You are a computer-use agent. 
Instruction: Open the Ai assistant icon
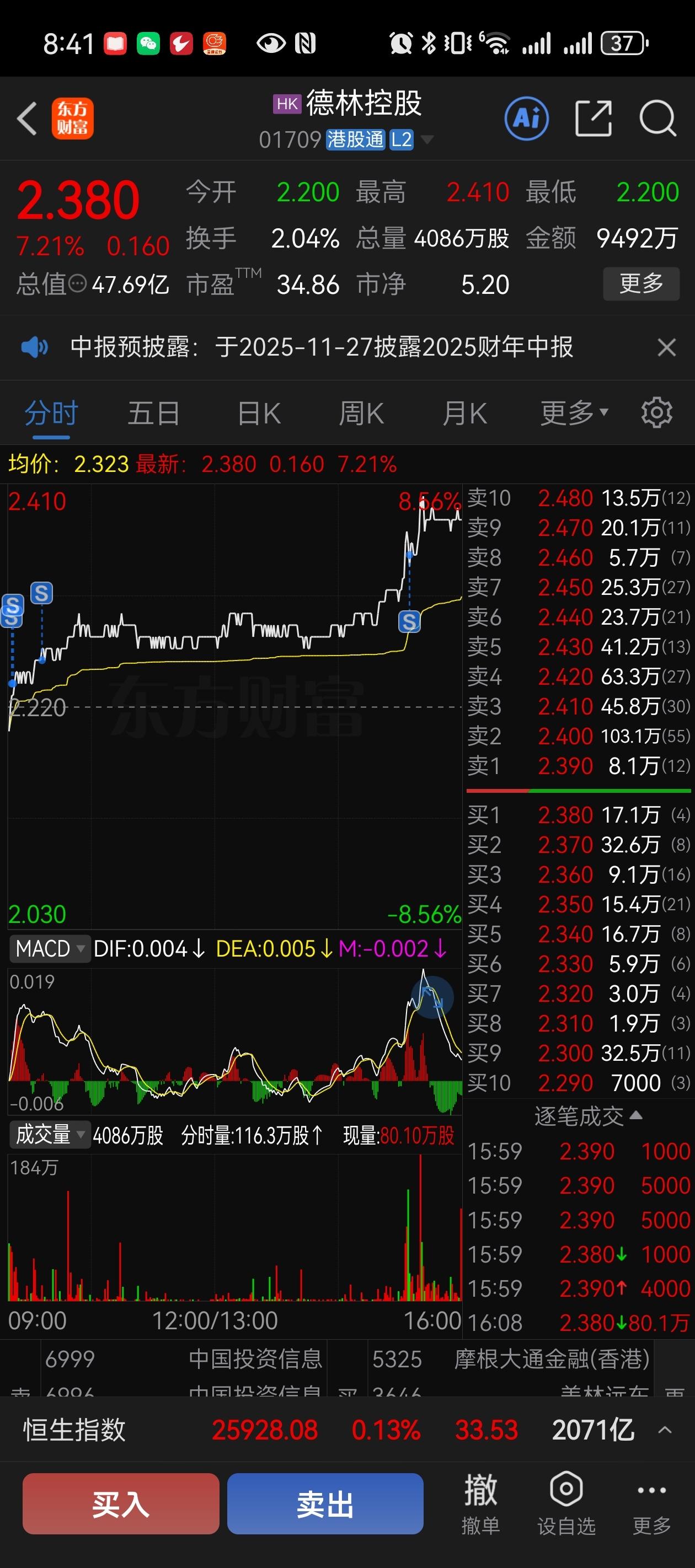pyautogui.click(x=526, y=118)
